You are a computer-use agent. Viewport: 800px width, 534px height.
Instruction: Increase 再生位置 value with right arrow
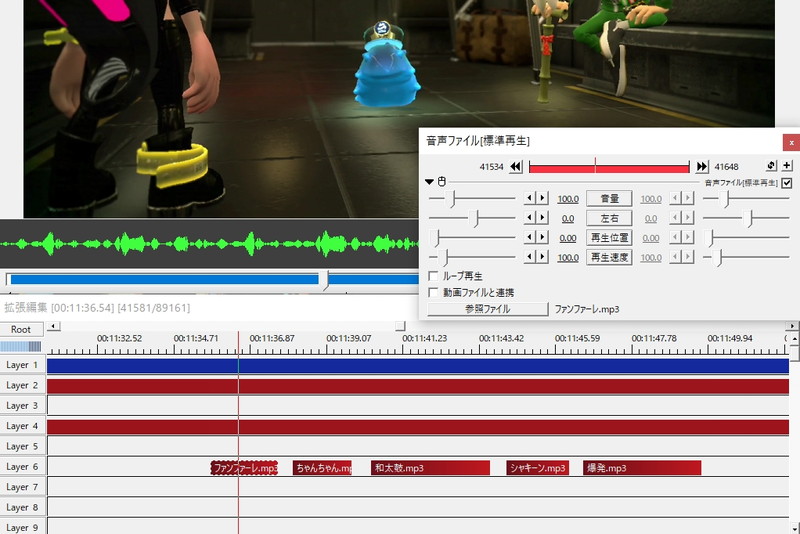542,237
